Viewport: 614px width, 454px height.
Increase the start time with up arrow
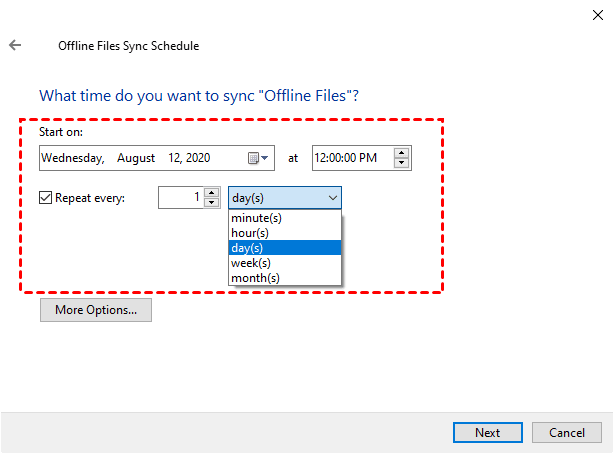(x=401, y=153)
